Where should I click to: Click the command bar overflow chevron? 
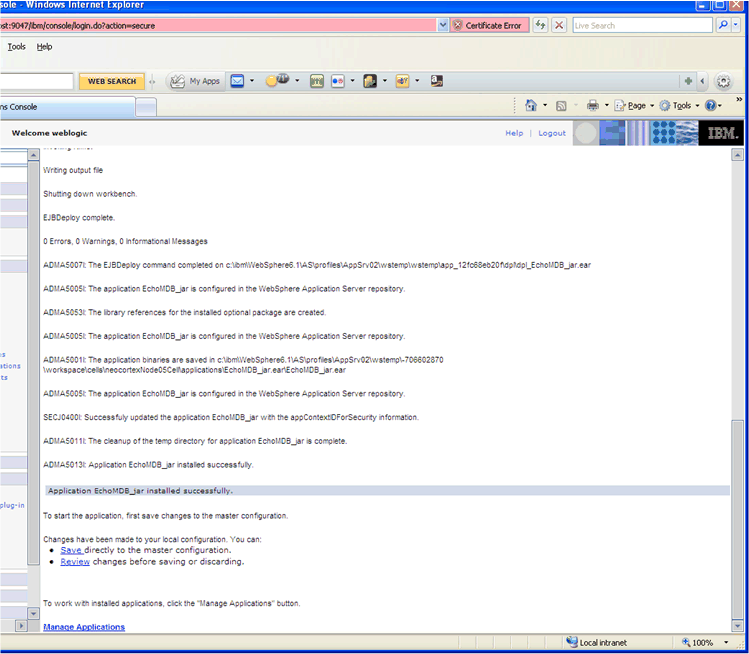[x=739, y=99]
